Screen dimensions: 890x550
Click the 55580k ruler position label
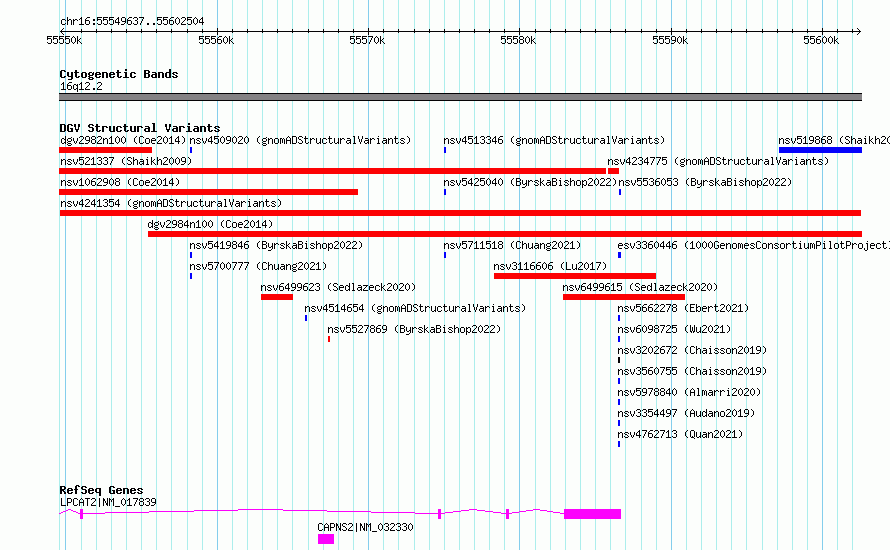518,40
